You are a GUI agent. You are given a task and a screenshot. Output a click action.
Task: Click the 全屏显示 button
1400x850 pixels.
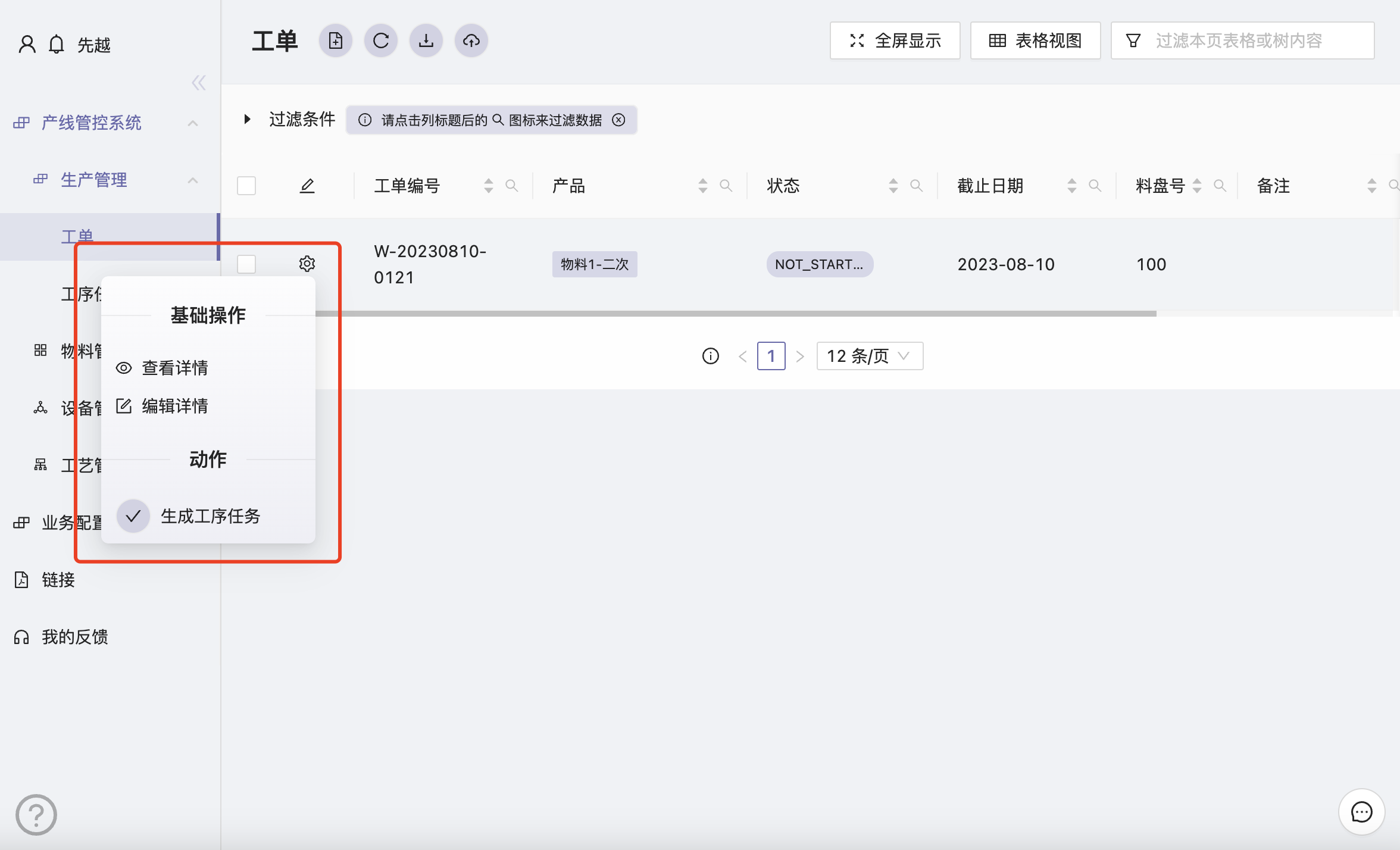click(x=895, y=40)
